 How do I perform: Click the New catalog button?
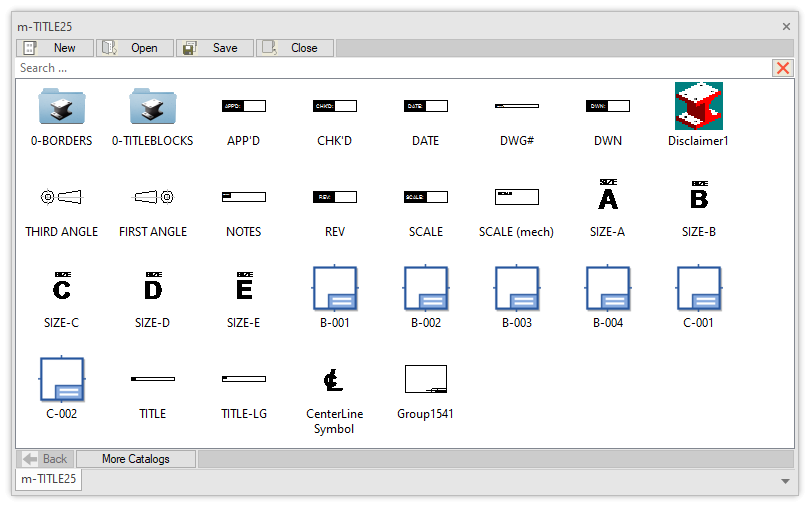coord(55,48)
